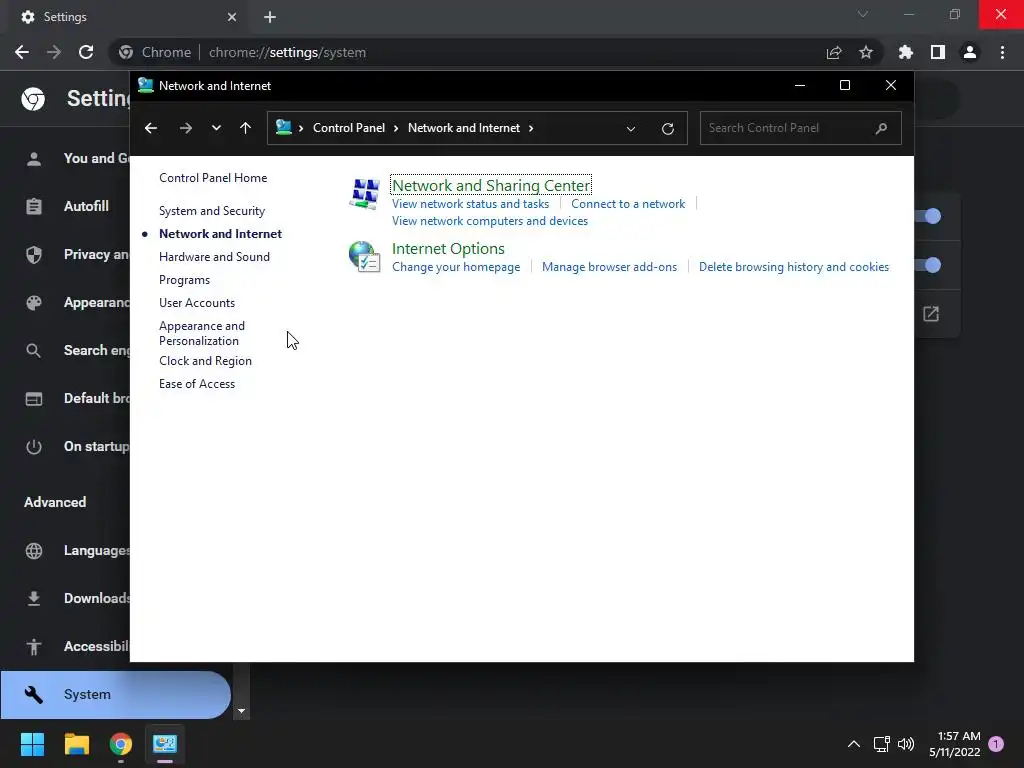
Task: Click Network and Internet breadcrumb
Action: click(464, 128)
